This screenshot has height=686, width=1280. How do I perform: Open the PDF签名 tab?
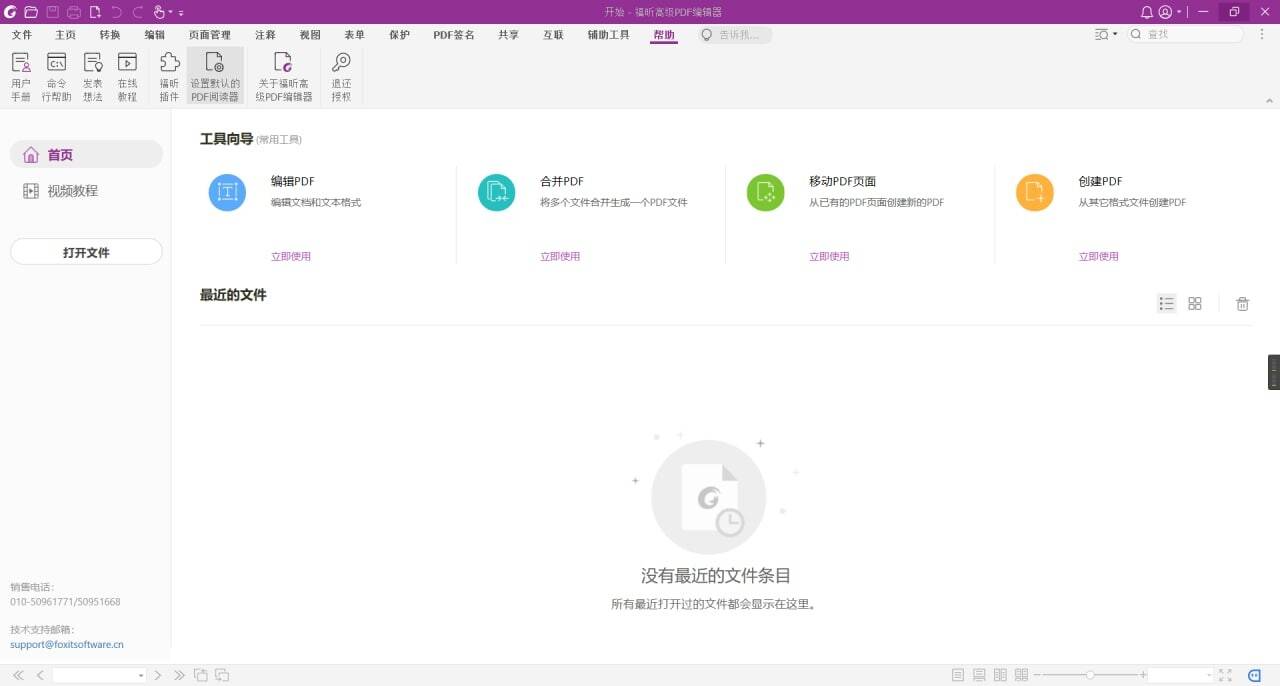tap(454, 34)
